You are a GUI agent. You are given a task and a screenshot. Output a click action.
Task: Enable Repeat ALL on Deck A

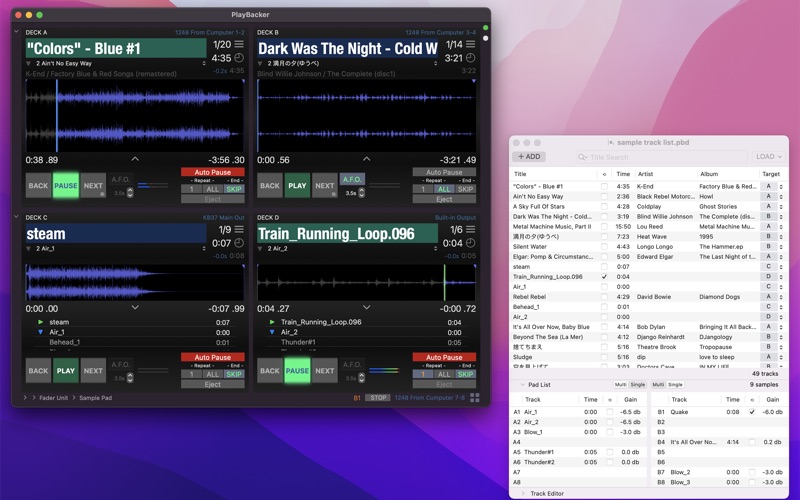[x=211, y=188]
